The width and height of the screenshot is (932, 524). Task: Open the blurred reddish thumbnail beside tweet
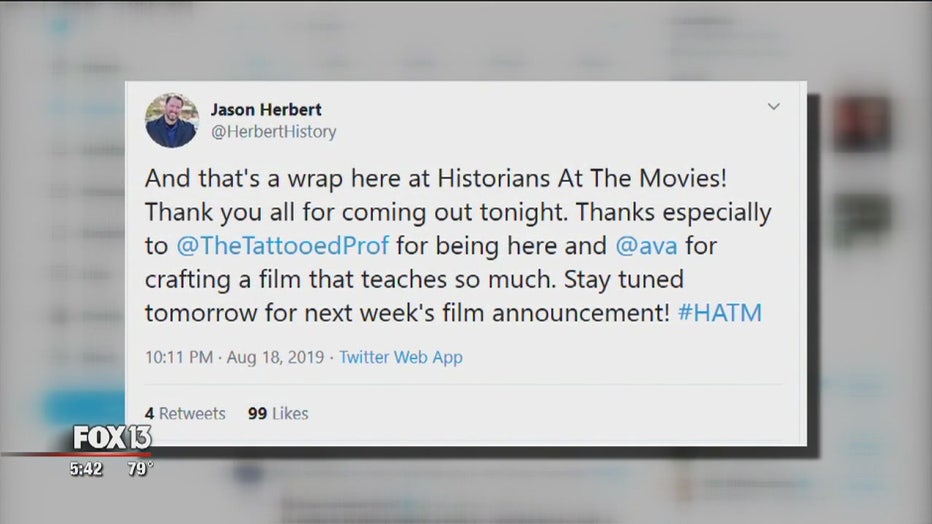[861, 123]
